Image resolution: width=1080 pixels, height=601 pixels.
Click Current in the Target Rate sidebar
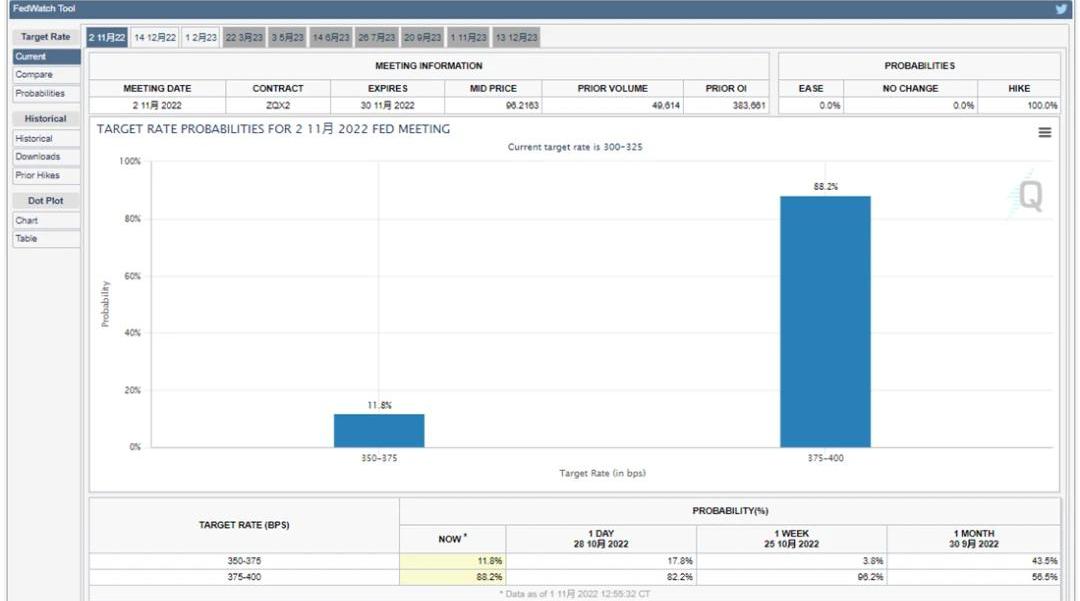click(x=46, y=56)
